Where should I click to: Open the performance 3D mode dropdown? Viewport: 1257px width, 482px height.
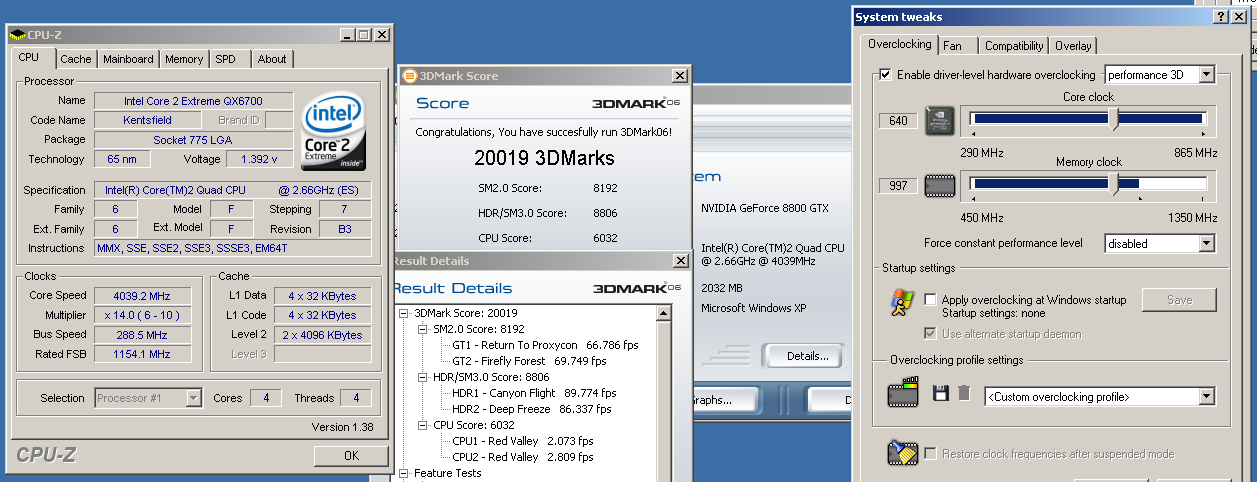[x=1205, y=75]
